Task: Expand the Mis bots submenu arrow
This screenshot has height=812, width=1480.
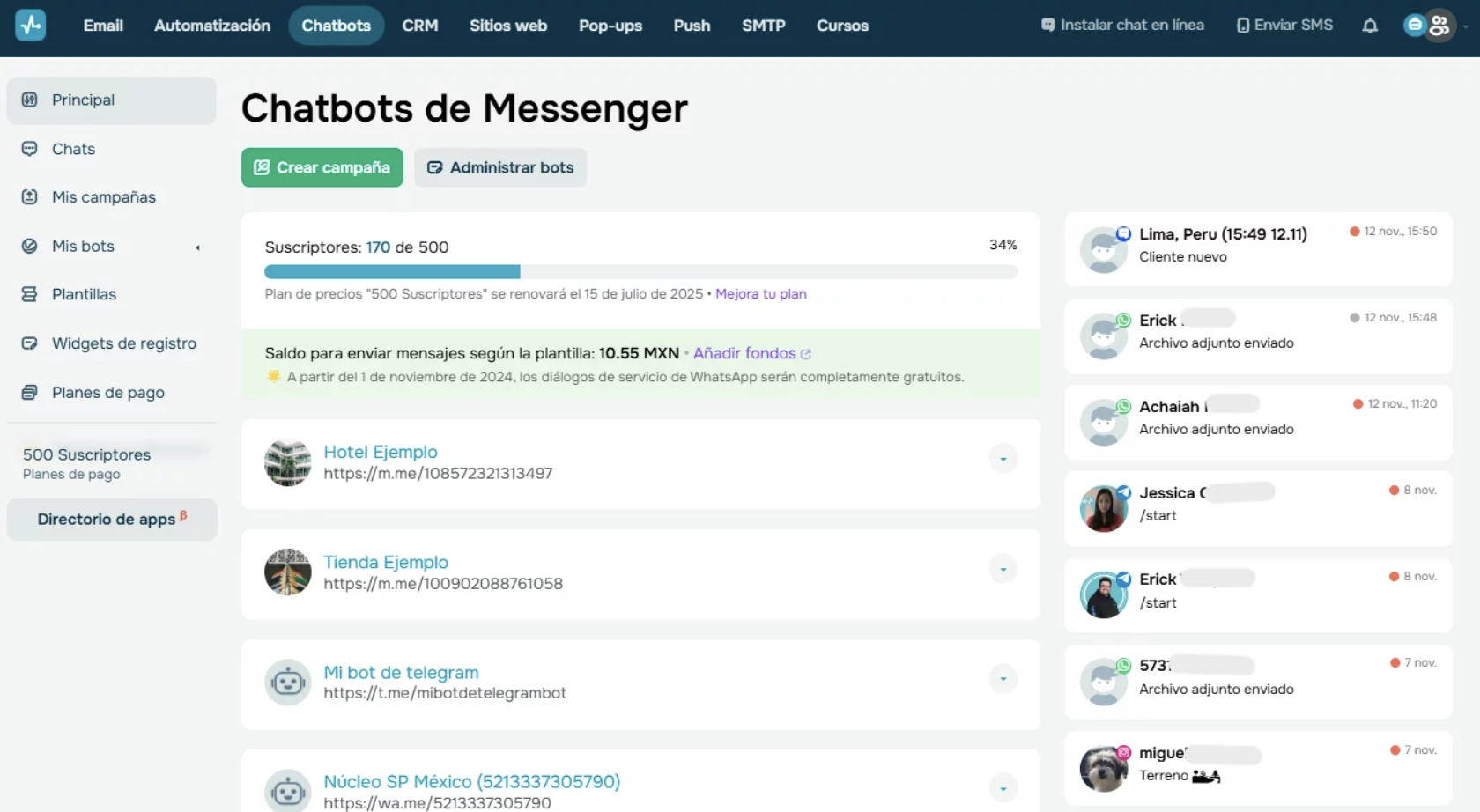Action: tap(198, 247)
